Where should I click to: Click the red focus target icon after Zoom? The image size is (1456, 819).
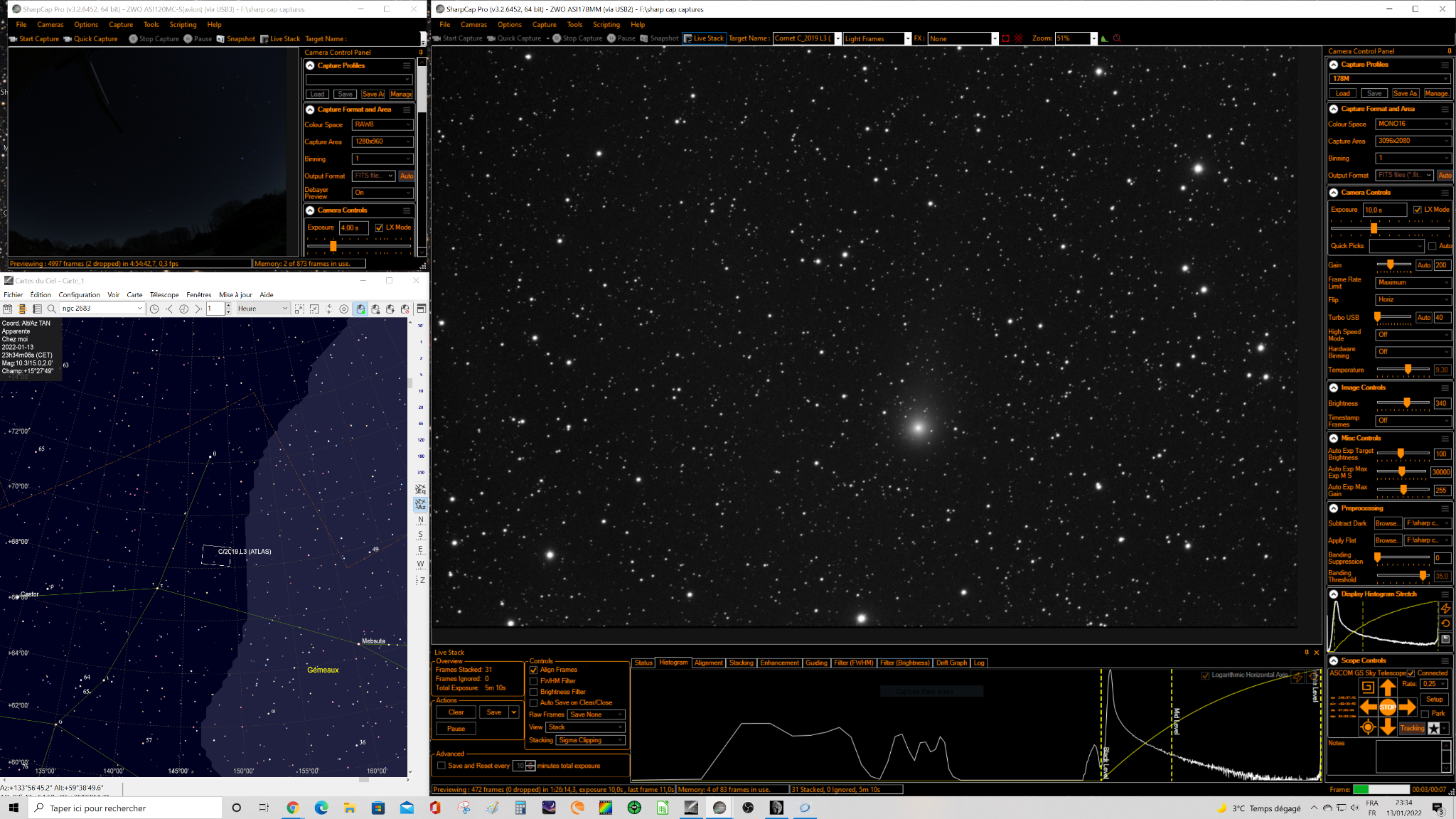click(1117, 38)
